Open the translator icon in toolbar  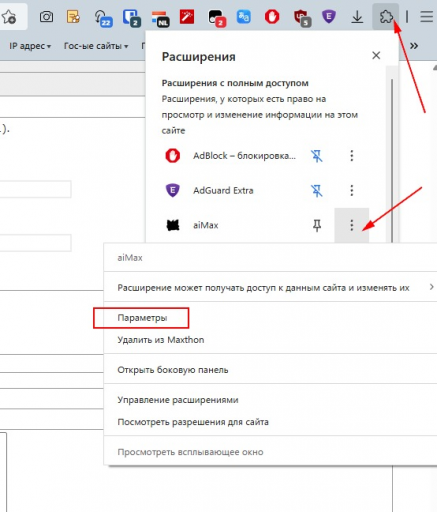243,17
